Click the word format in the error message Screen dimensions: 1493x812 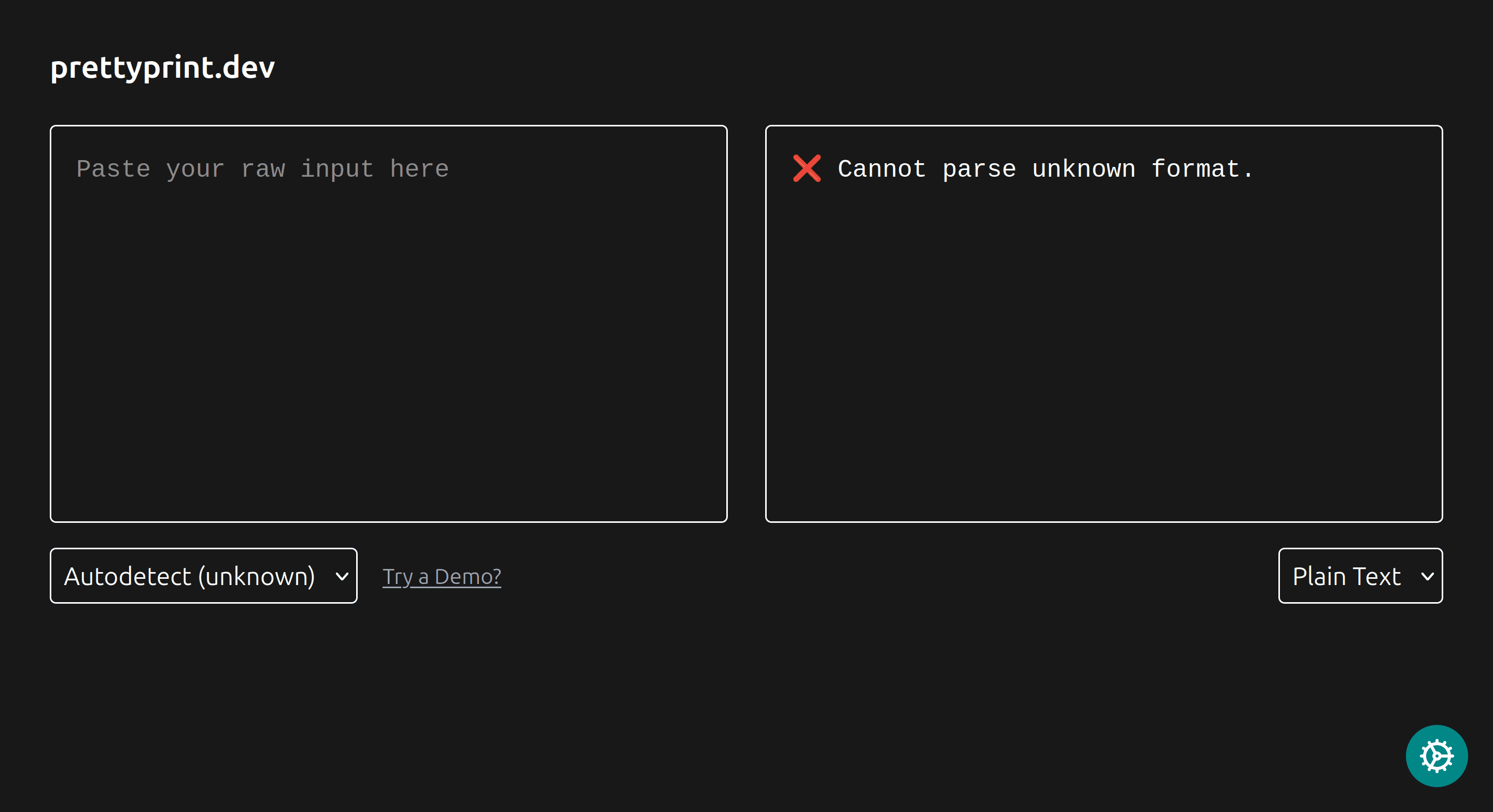pyautogui.click(x=1194, y=169)
